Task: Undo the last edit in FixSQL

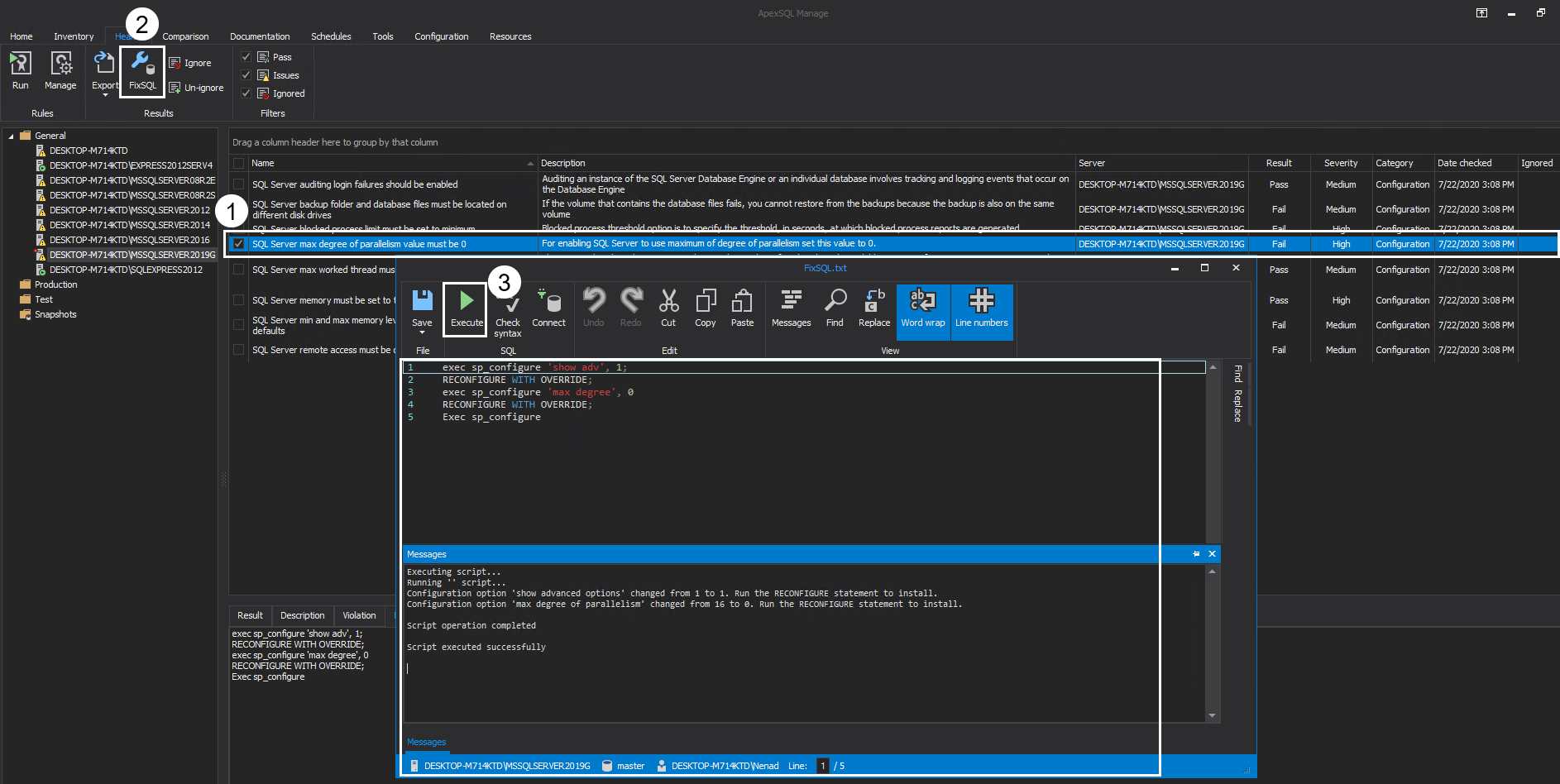Action: point(593,308)
